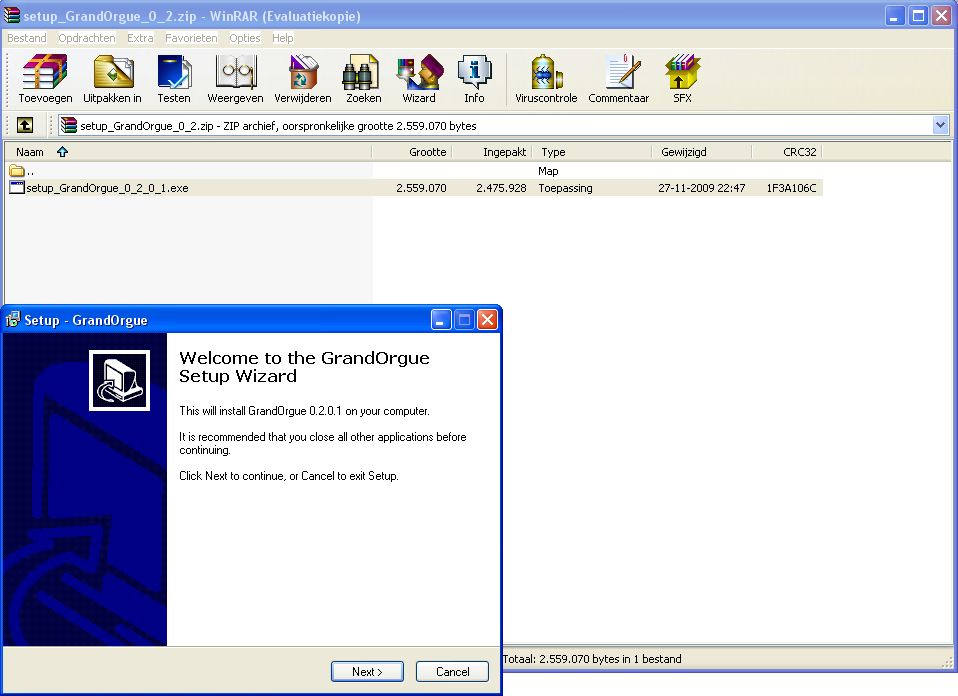
Task: Sort by the Gewijzigd column header
Action: (x=701, y=152)
